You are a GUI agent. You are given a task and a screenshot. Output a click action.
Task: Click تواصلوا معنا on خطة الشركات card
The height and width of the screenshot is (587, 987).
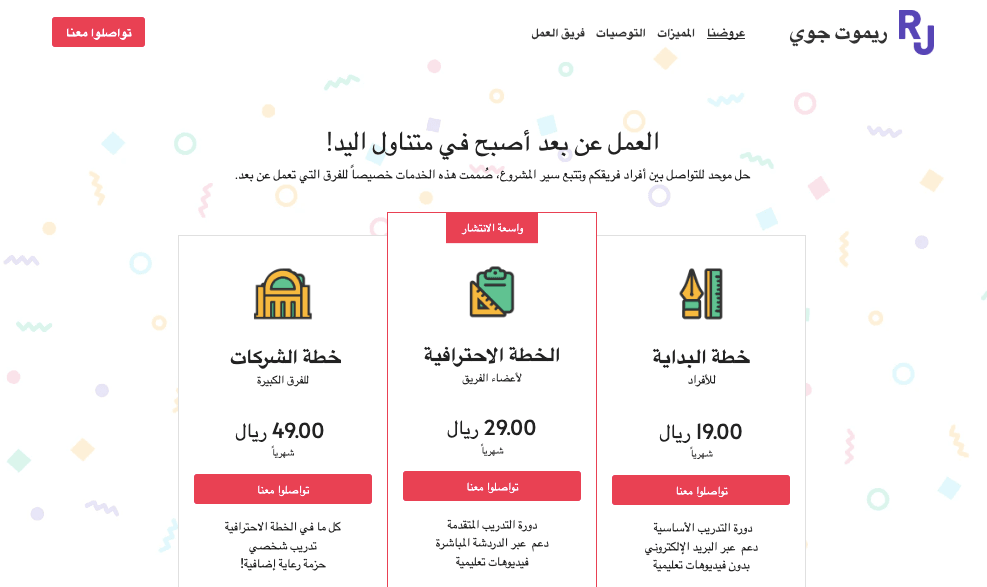pos(281,489)
